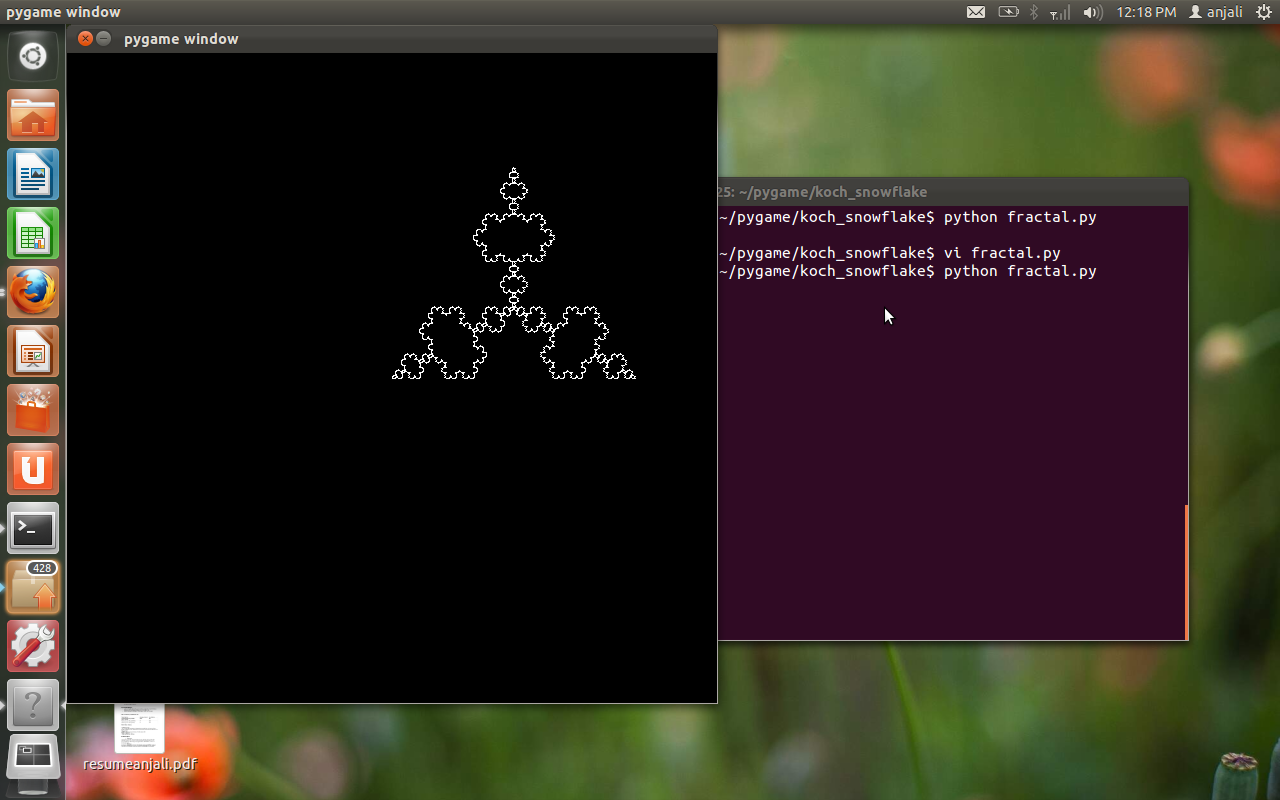Open LibreOffice Impress presentations
This screenshot has width=1280, height=800.
[x=32, y=351]
